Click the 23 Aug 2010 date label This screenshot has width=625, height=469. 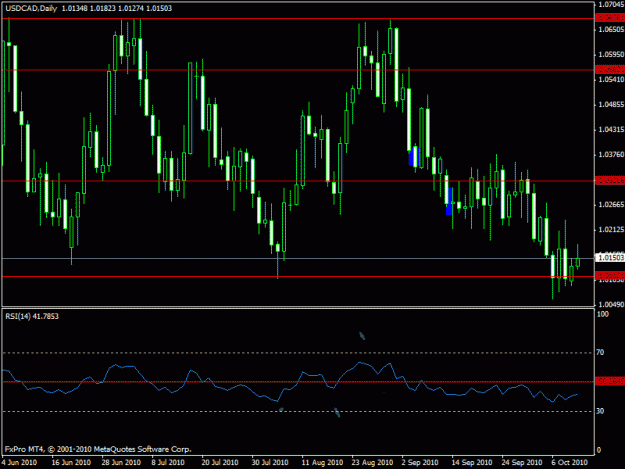[x=372, y=463]
